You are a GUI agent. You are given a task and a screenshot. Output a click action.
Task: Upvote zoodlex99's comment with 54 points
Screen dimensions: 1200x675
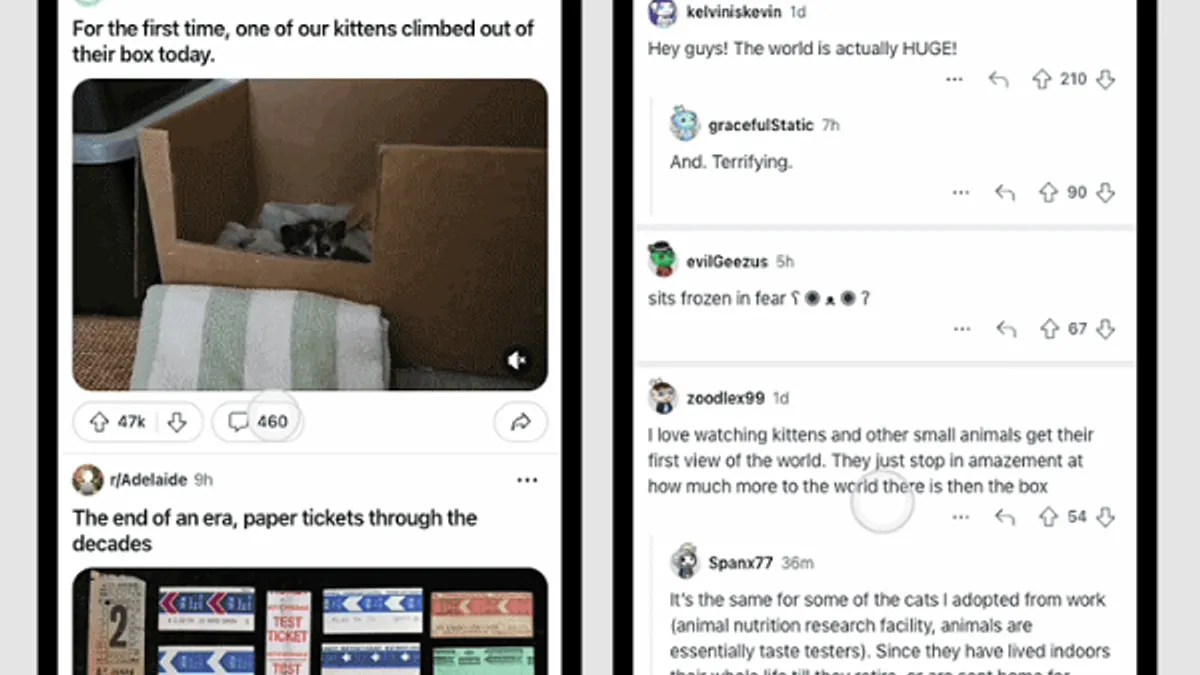click(x=1048, y=517)
